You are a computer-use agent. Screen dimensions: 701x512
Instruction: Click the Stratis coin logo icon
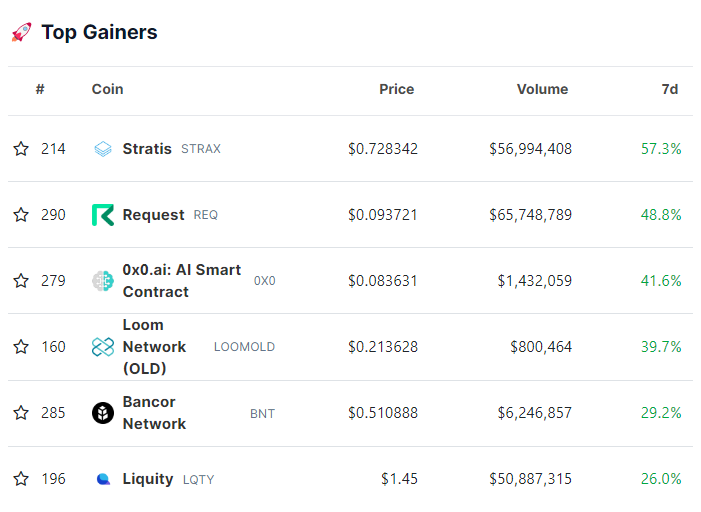click(103, 149)
